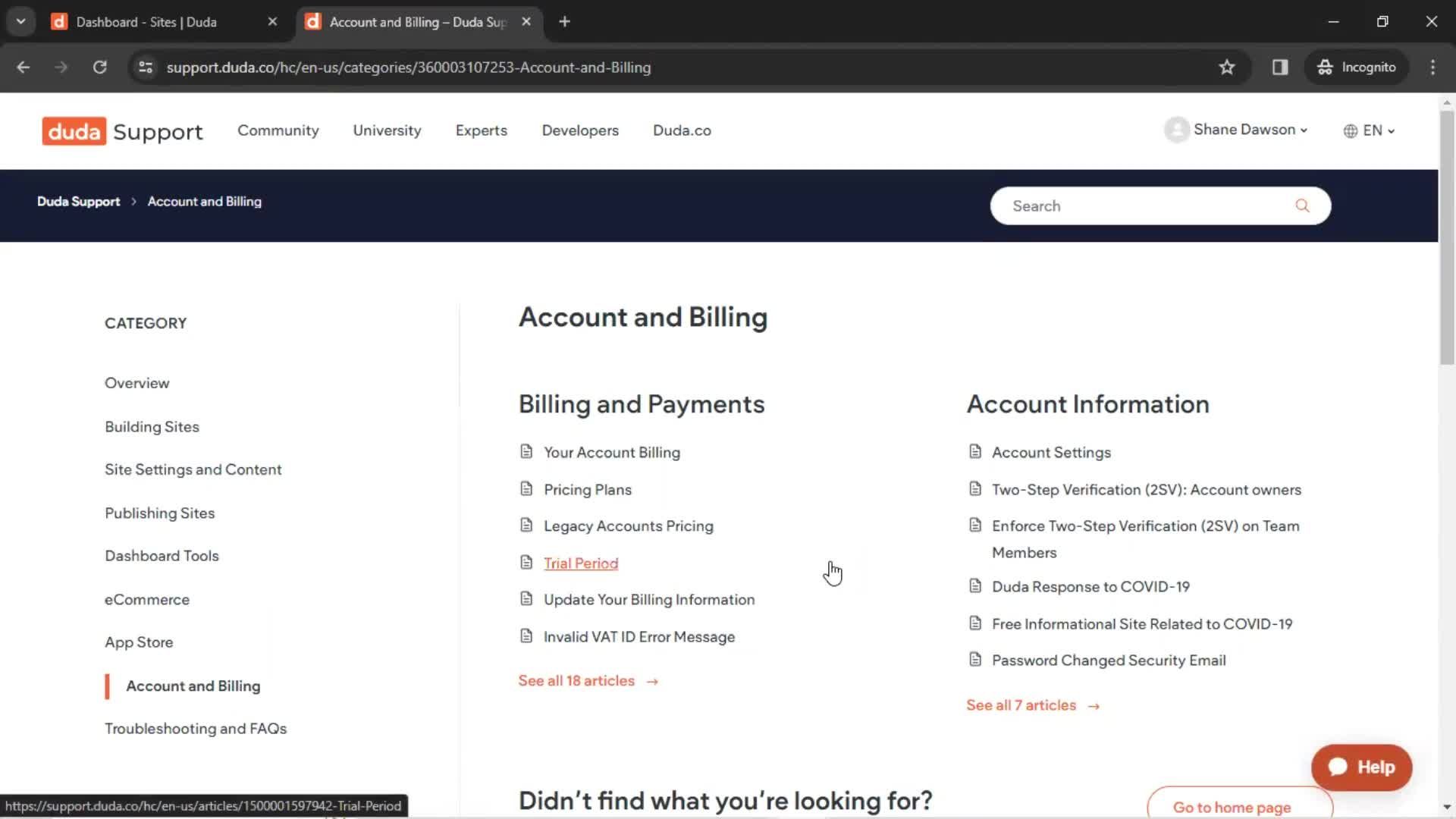Open the Community nav item
This screenshot has width=1456, height=819.
pyautogui.click(x=278, y=130)
